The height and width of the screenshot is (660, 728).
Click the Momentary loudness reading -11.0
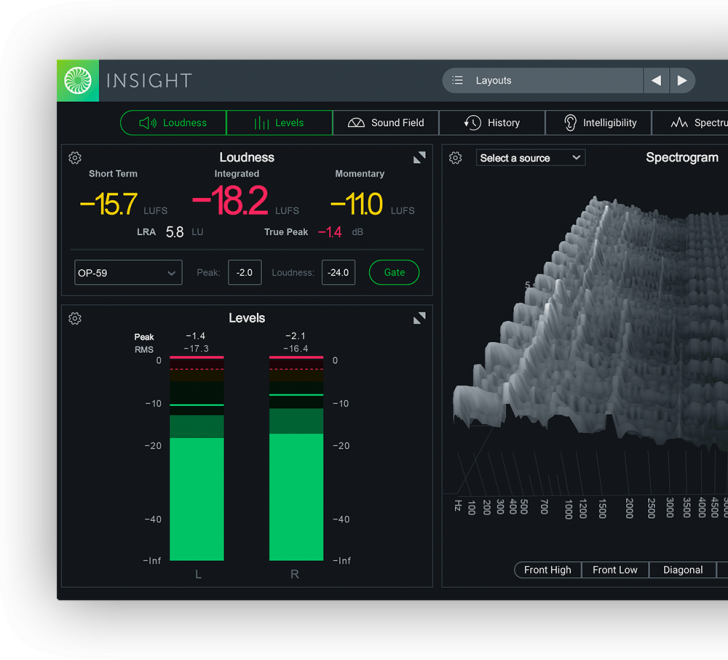click(x=357, y=204)
